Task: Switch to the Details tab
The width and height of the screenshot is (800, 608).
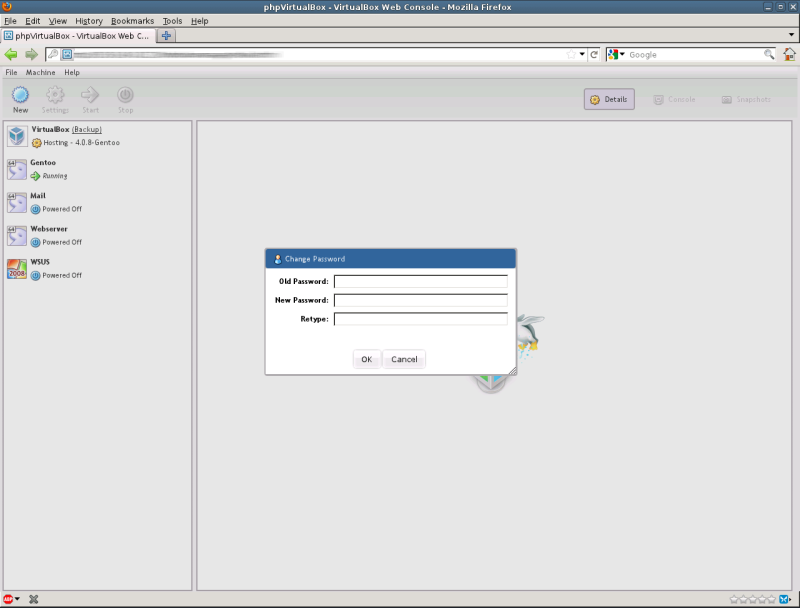Action: point(609,99)
